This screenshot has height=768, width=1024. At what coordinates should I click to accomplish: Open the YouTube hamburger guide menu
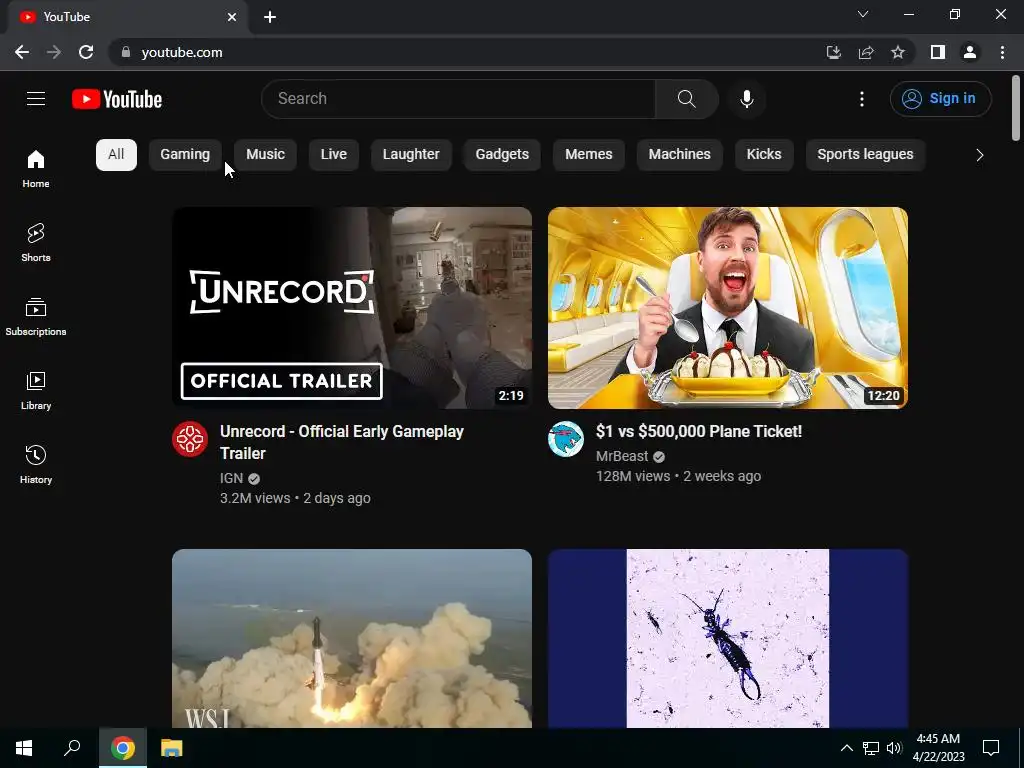coord(36,99)
